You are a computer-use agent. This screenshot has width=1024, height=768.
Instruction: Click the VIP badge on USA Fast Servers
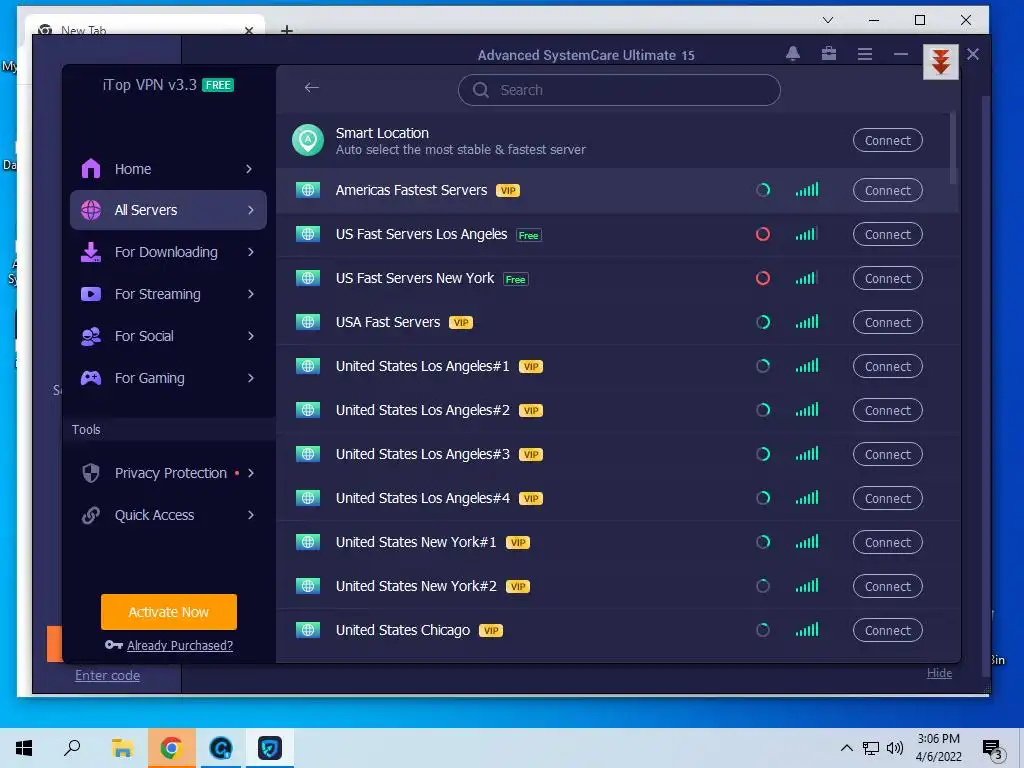(460, 323)
